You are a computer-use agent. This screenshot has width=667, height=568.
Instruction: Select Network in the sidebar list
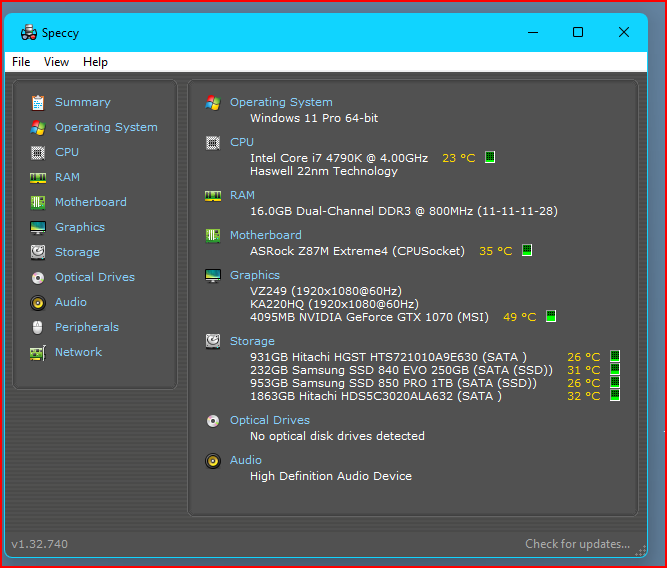(78, 352)
